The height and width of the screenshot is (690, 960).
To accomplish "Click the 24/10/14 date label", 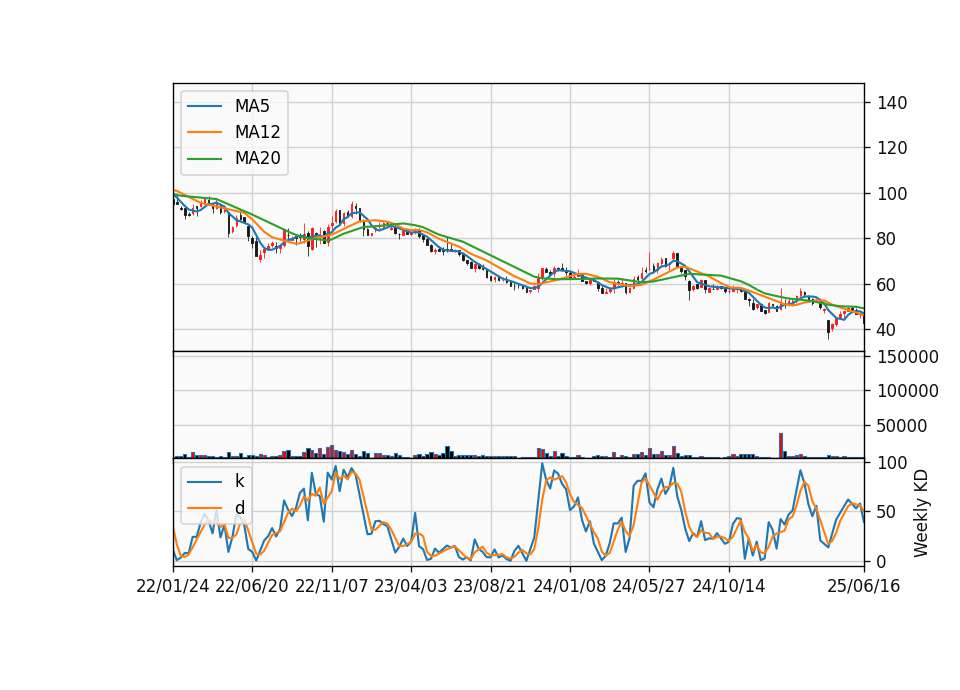I will (729, 586).
